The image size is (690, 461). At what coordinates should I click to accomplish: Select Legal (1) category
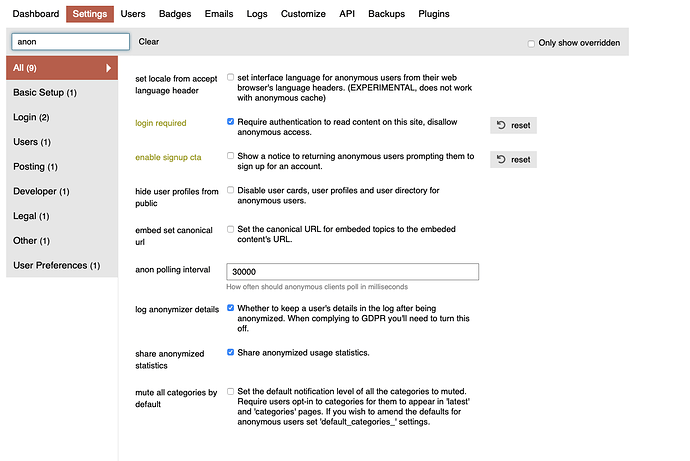(x=62, y=216)
